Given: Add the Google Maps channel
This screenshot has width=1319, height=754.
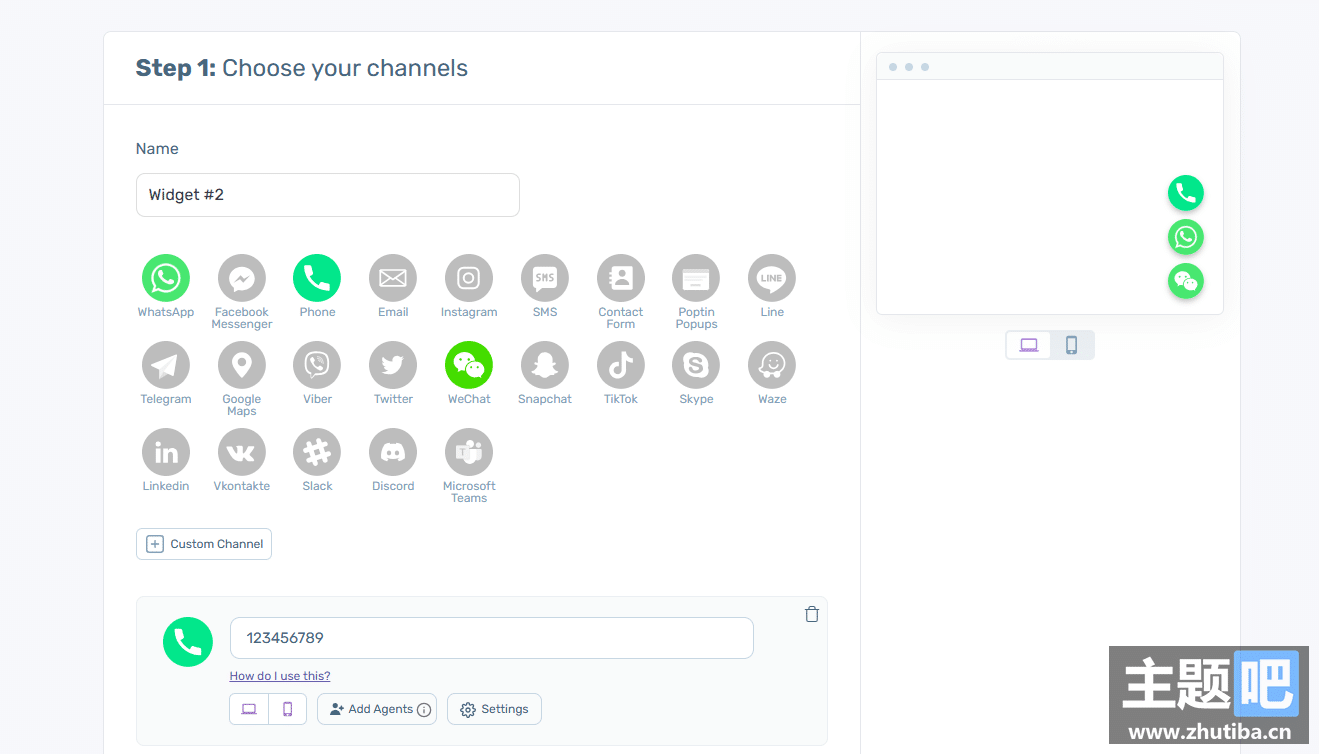Looking at the screenshot, I should pyautogui.click(x=242, y=365).
